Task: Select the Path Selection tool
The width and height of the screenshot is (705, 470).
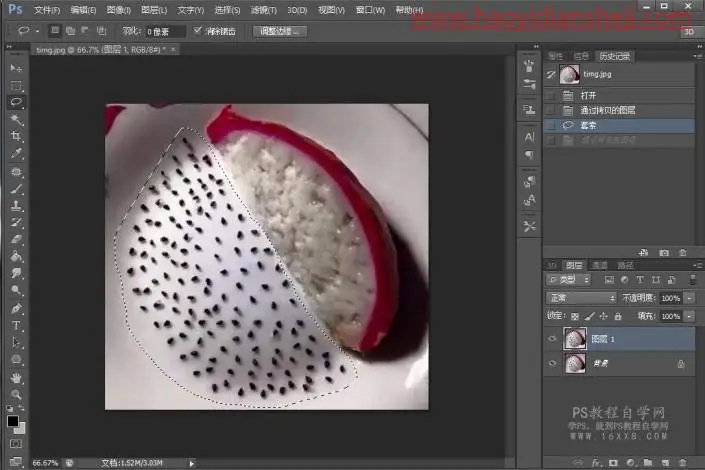Action: 16,343
